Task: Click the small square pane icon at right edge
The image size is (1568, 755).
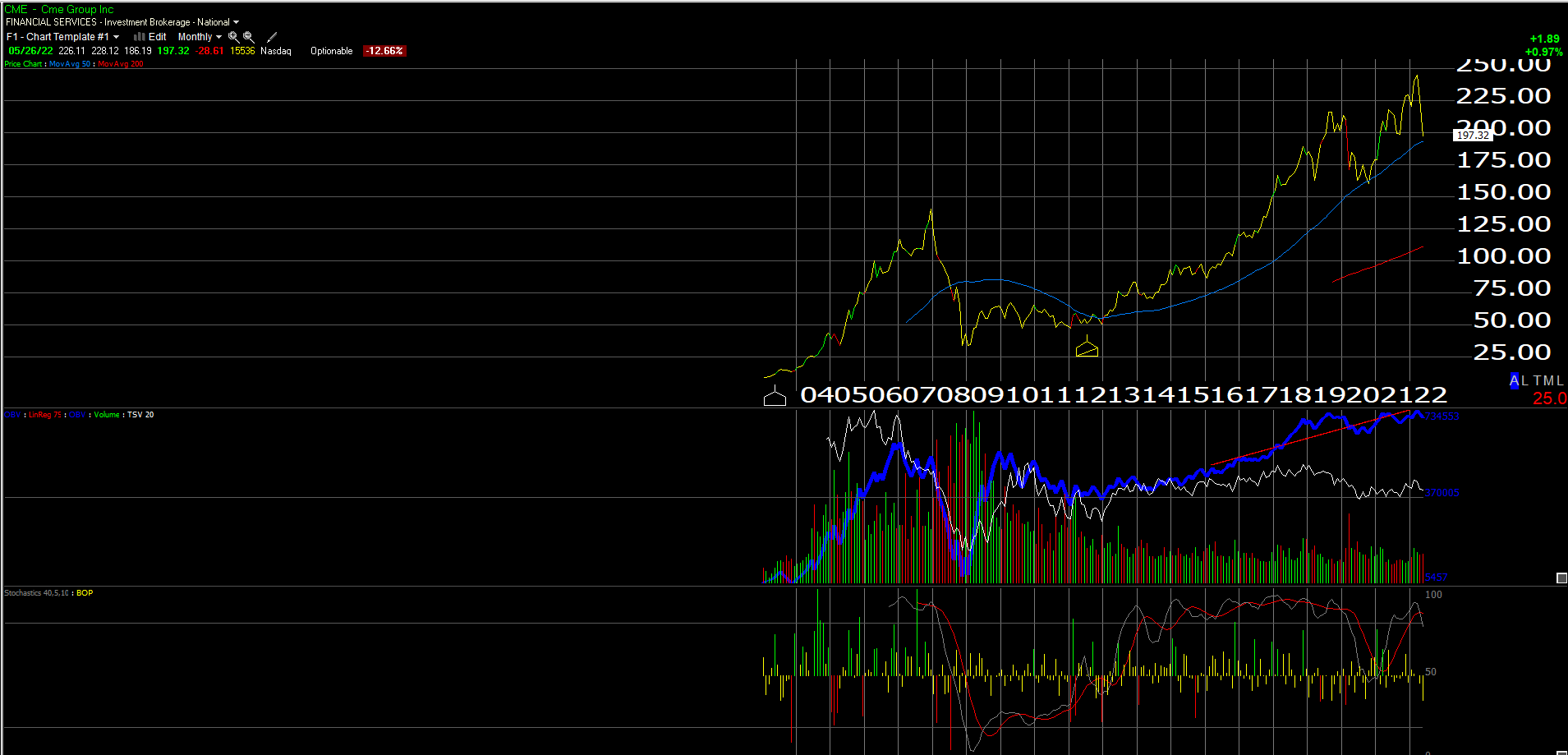Action: (x=1561, y=578)
